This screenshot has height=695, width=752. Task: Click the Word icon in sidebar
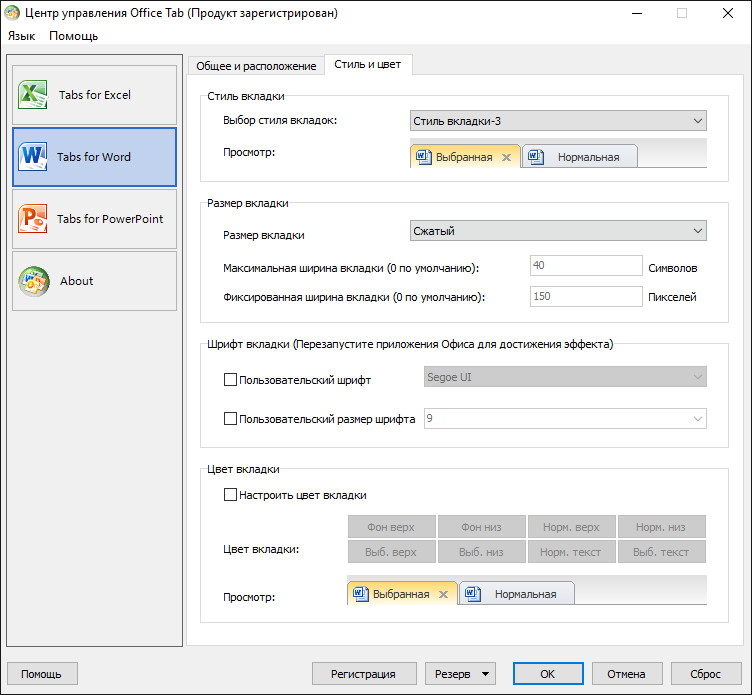coord(32,157)
